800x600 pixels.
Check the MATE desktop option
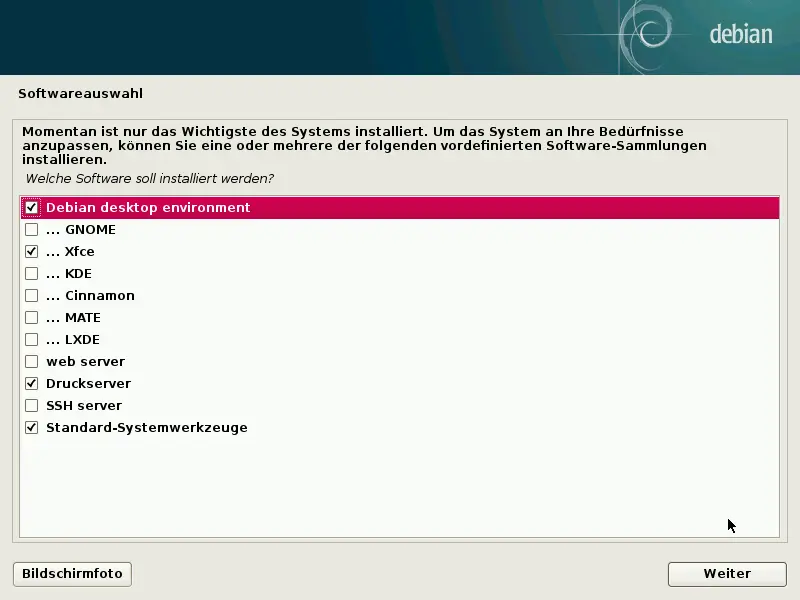[31, 317]
